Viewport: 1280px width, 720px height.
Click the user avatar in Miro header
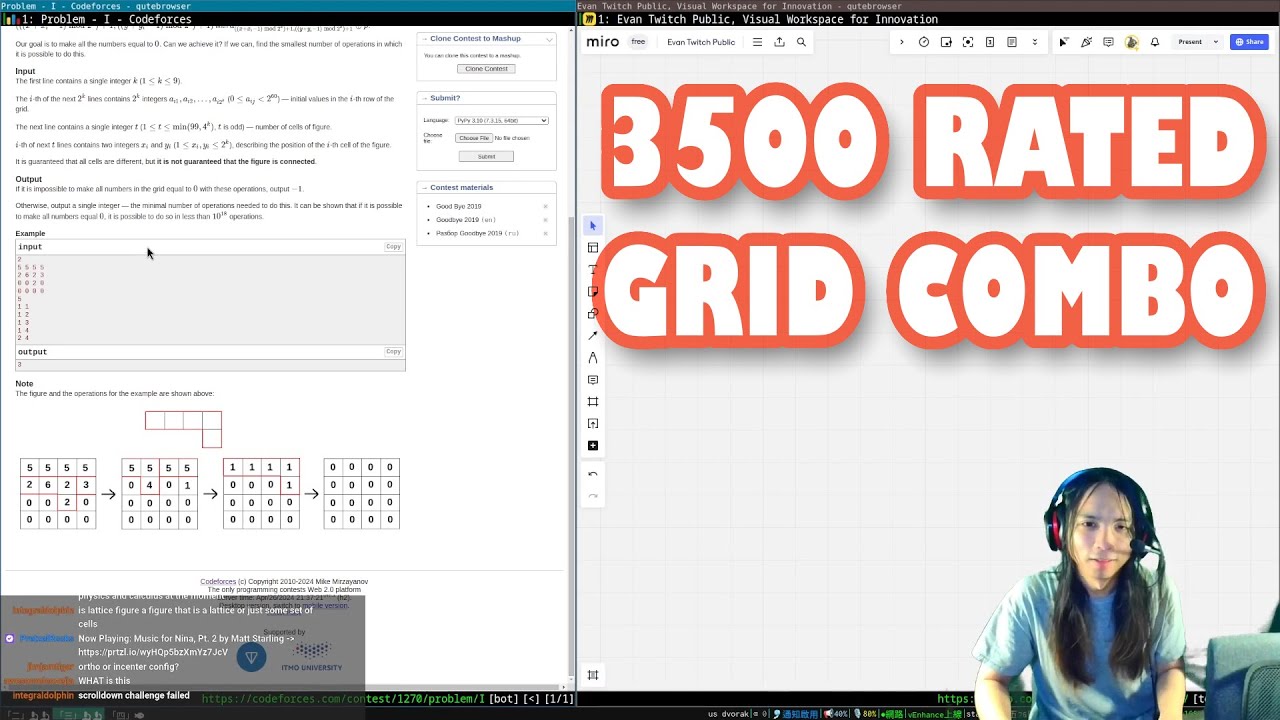tap(1132, 42)
